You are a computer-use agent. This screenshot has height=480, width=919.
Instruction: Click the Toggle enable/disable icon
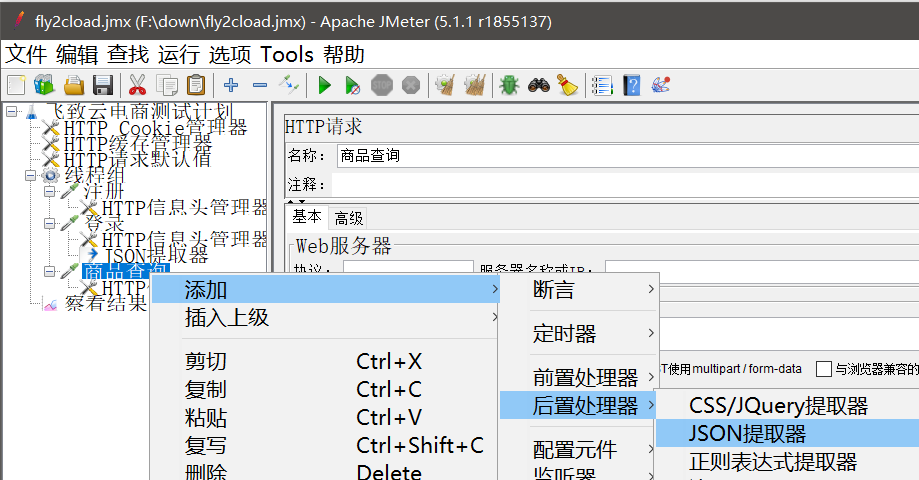(x=288, y=86)
